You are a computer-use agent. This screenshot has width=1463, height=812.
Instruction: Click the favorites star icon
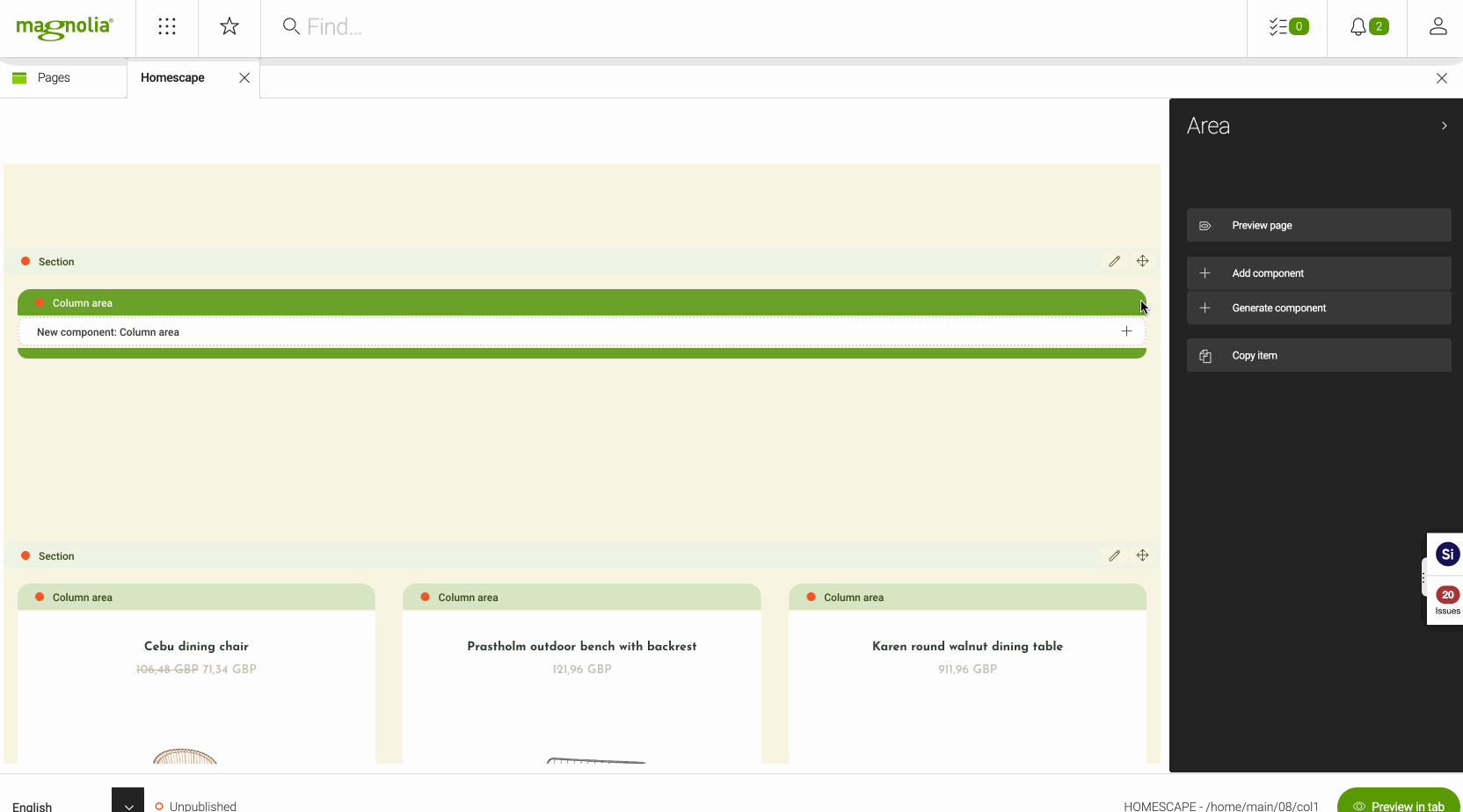229,26
